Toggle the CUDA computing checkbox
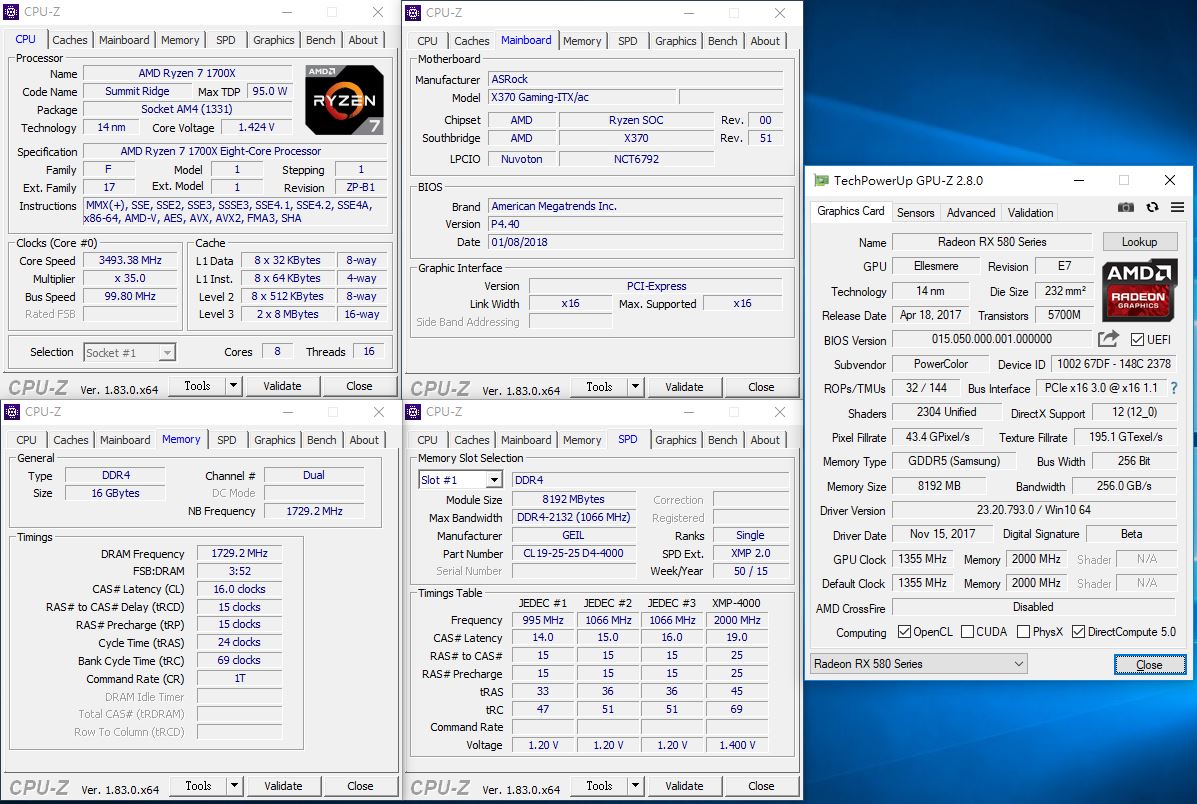This screenshot has height=804, width=1197. [967, 631]
